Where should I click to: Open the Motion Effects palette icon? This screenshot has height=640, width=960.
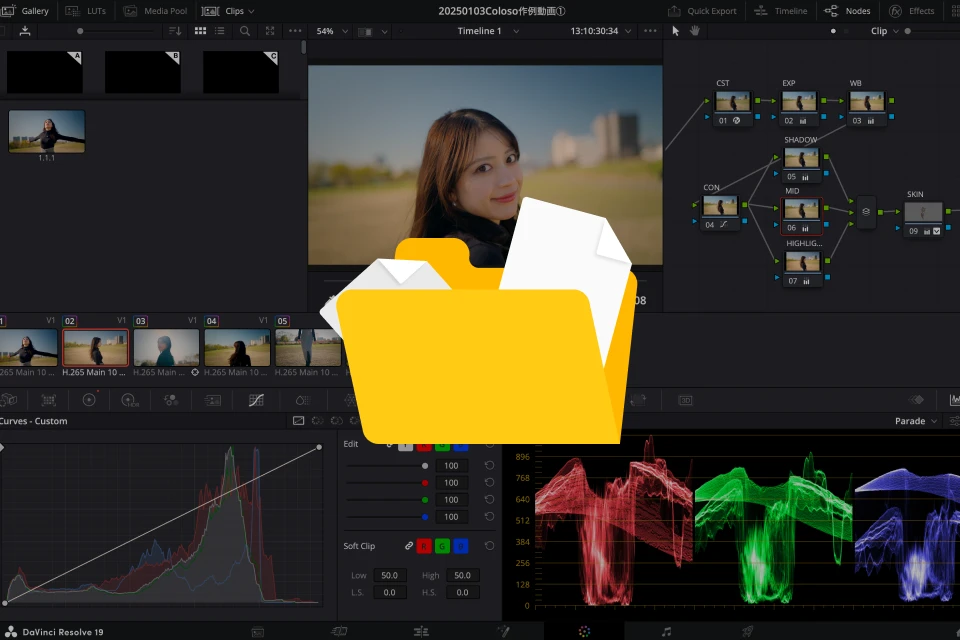pos(212,400)
